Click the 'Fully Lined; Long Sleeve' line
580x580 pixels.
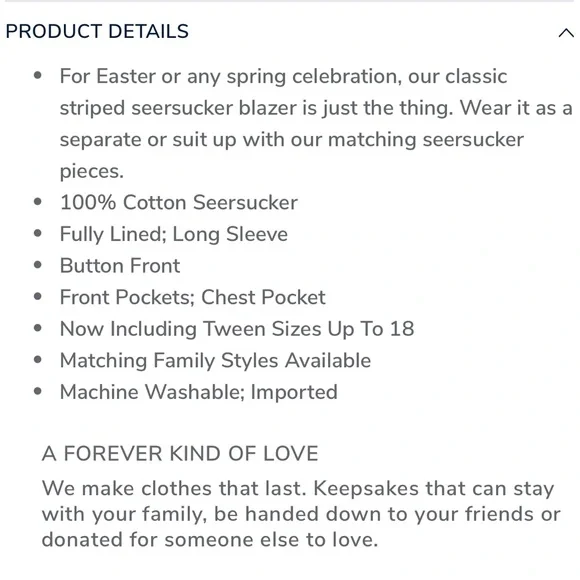point(174,235)
